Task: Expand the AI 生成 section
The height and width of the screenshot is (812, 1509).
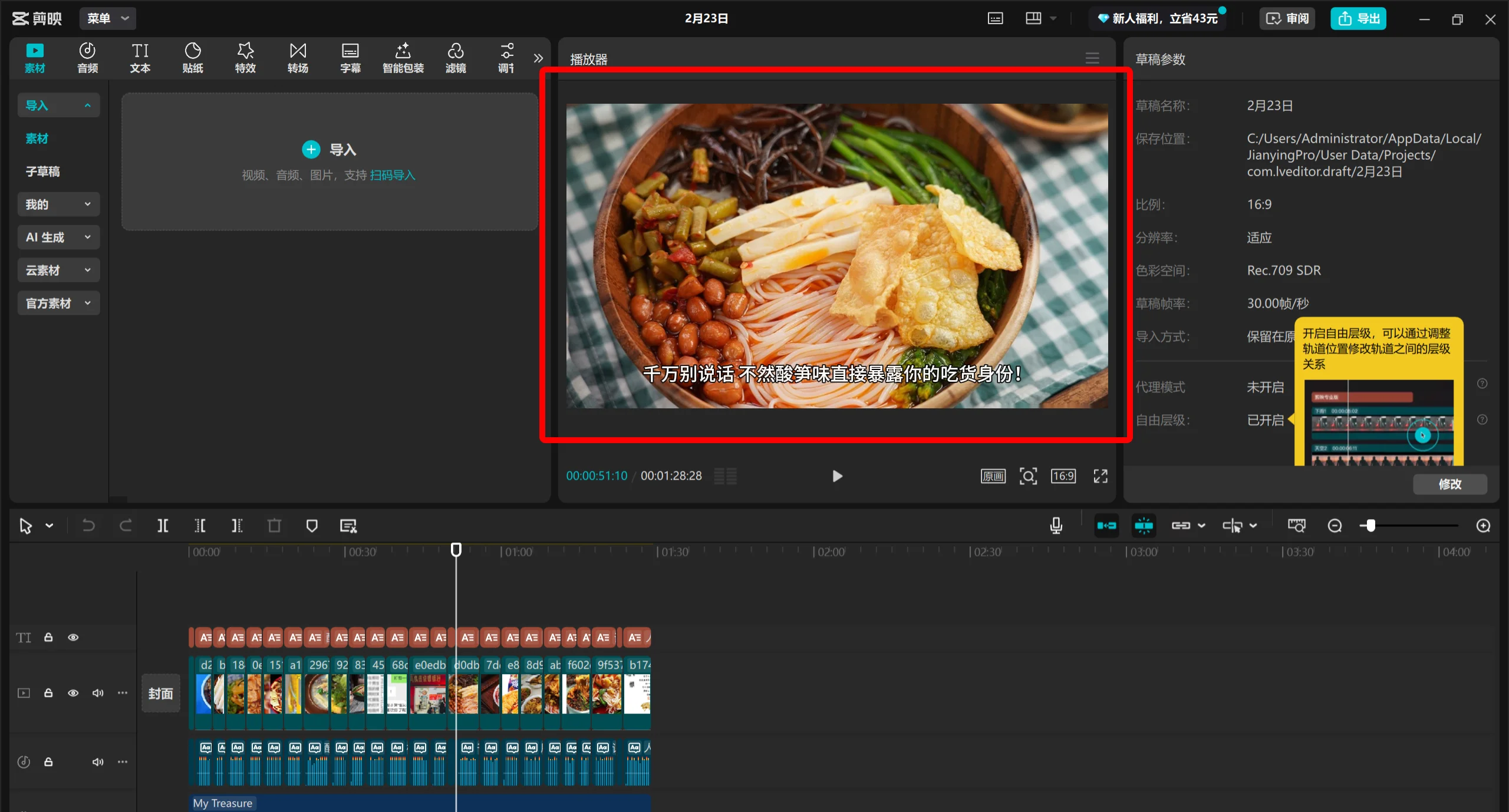Action: (x=58, y=237)
